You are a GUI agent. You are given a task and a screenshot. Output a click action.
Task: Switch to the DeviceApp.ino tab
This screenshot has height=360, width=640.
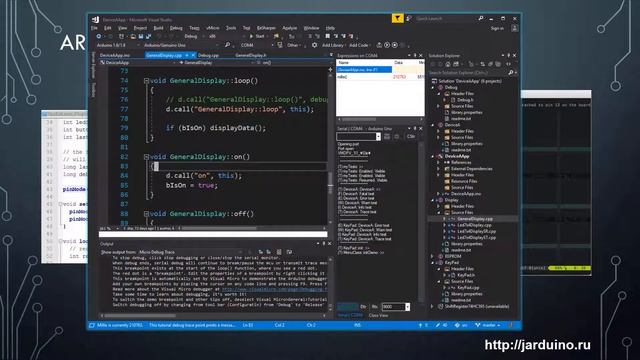115,55
